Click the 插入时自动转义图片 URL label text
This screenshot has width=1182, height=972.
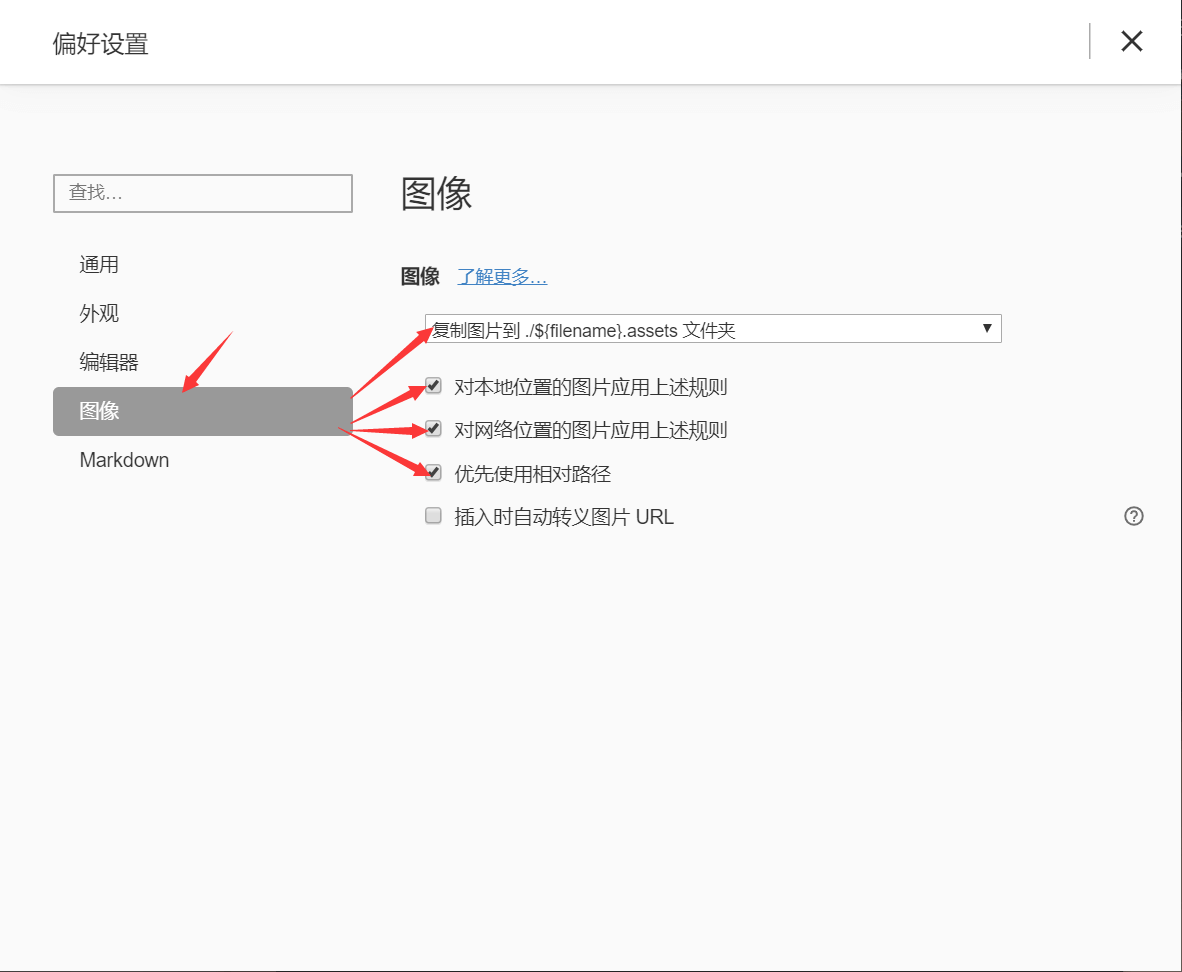coord(564,517)
